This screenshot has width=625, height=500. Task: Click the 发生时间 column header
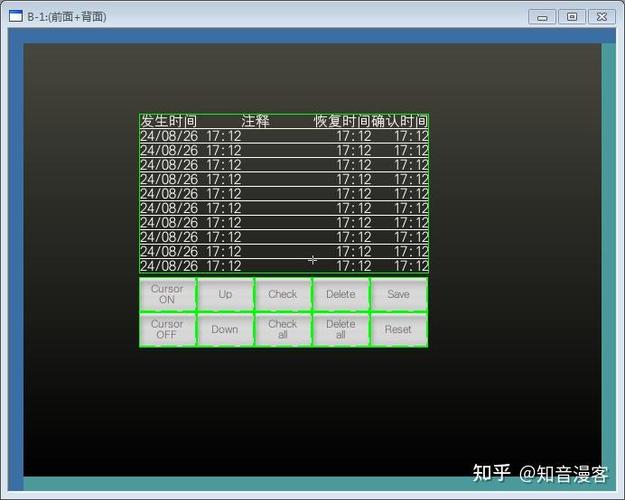pyautogui.click(x=169, y=121)
